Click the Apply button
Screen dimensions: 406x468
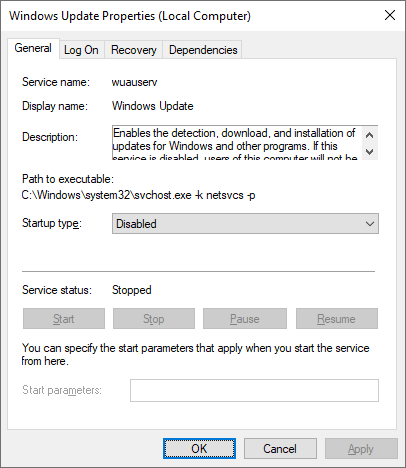(361, 449)
